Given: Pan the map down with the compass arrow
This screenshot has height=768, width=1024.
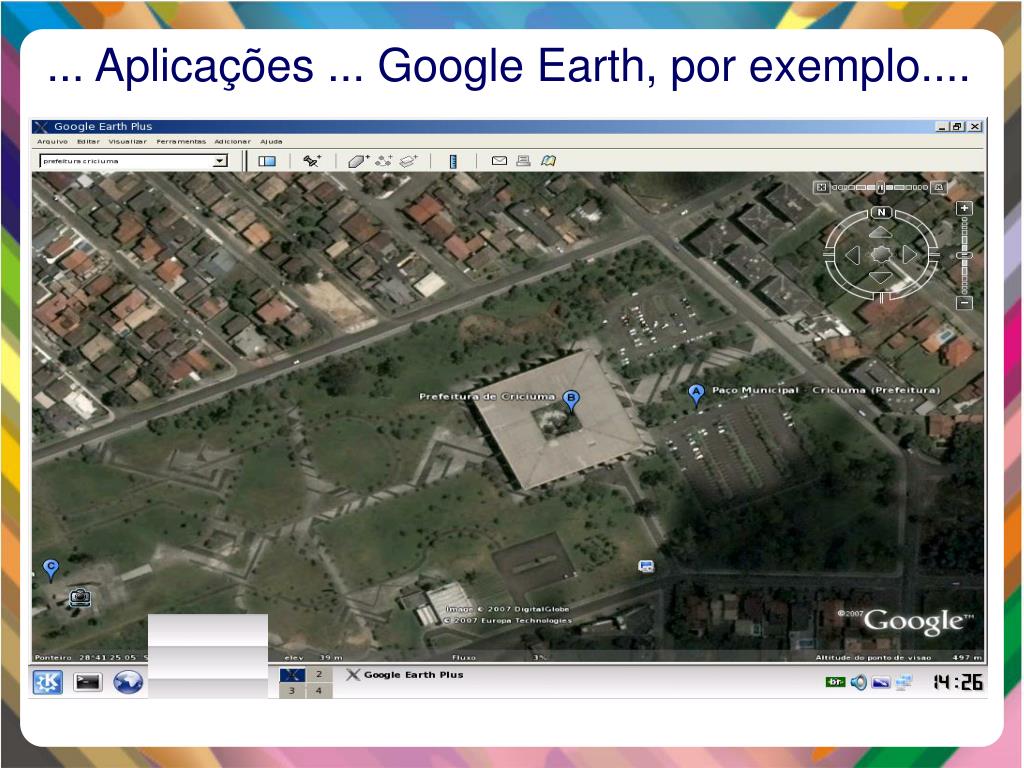Looking at the screenshot, I should (x=880, y=278).
